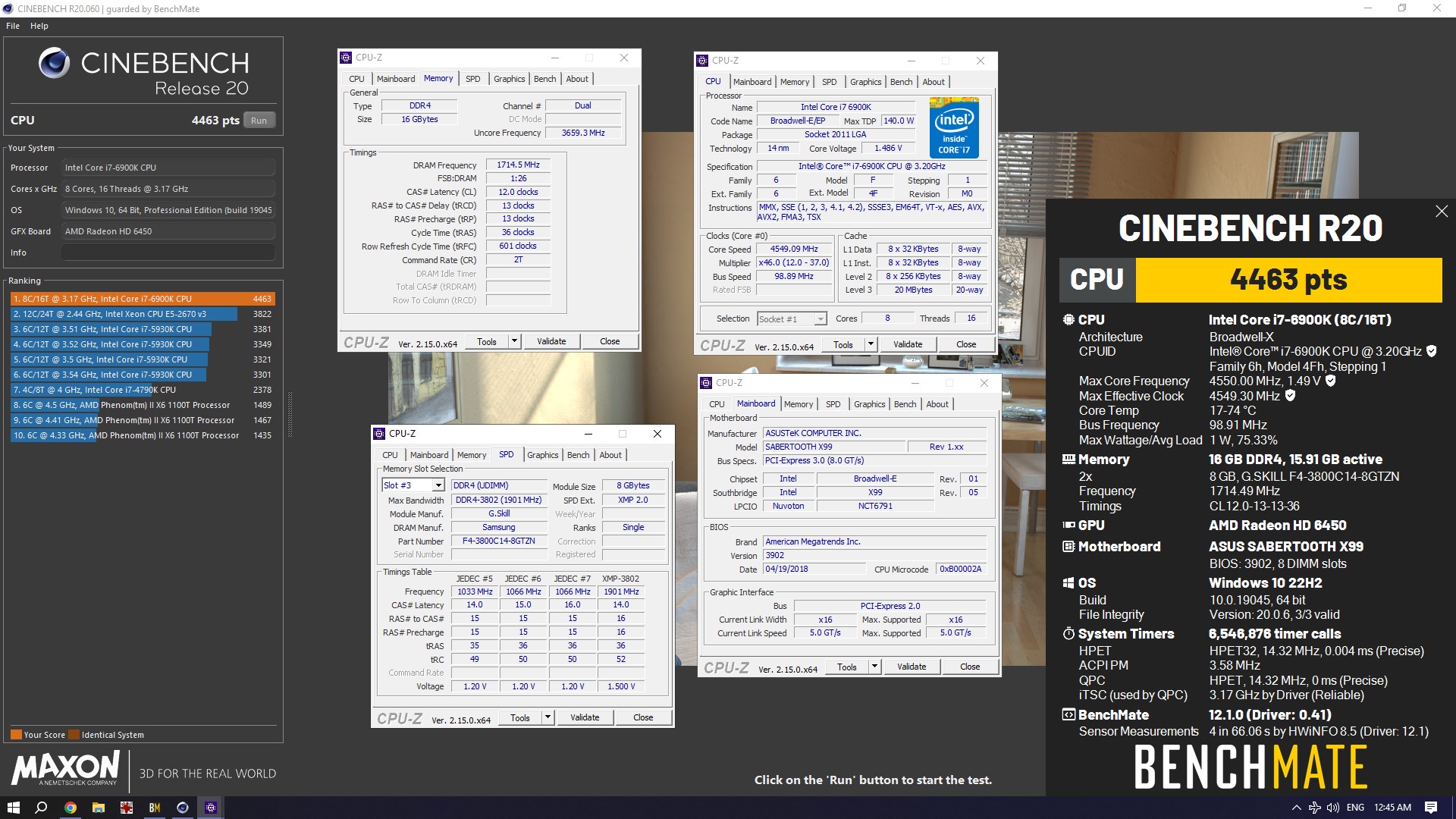1456x819 pixels.
Task: Click the shield next to Max Effective Clock
Action: (1290, 396)
